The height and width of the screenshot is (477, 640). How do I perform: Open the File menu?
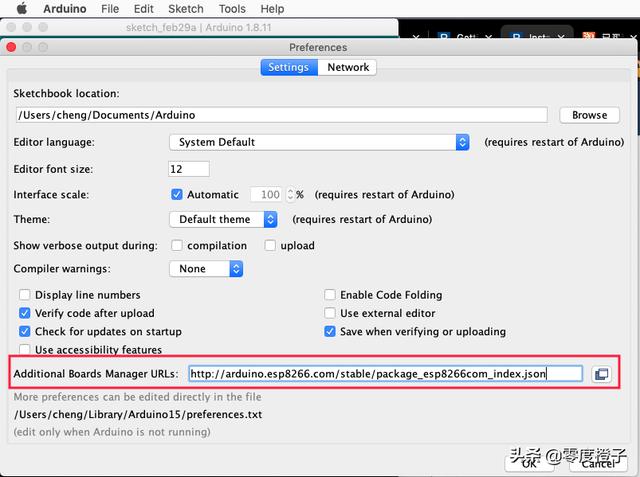110,9
